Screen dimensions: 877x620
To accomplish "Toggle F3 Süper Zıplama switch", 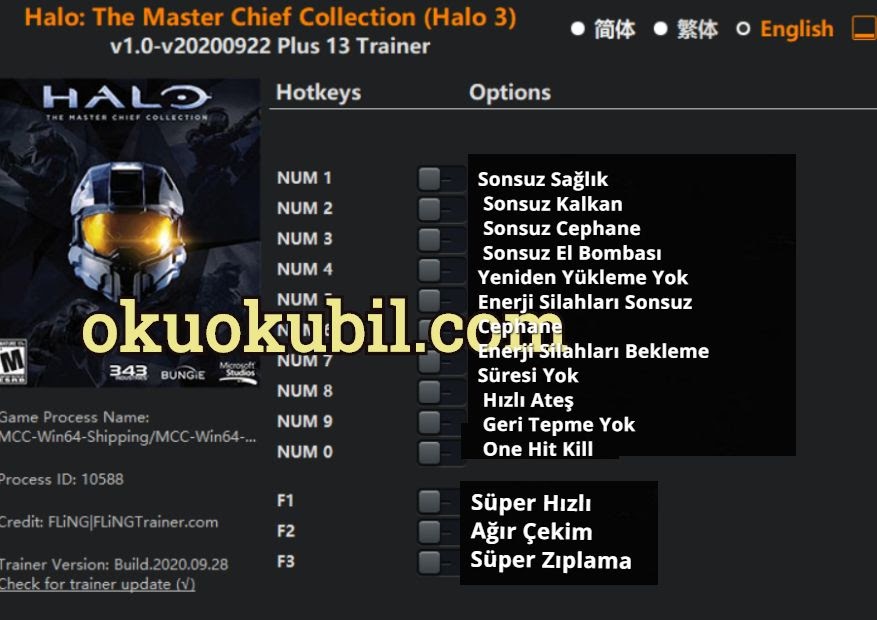I will click(439, 562).
